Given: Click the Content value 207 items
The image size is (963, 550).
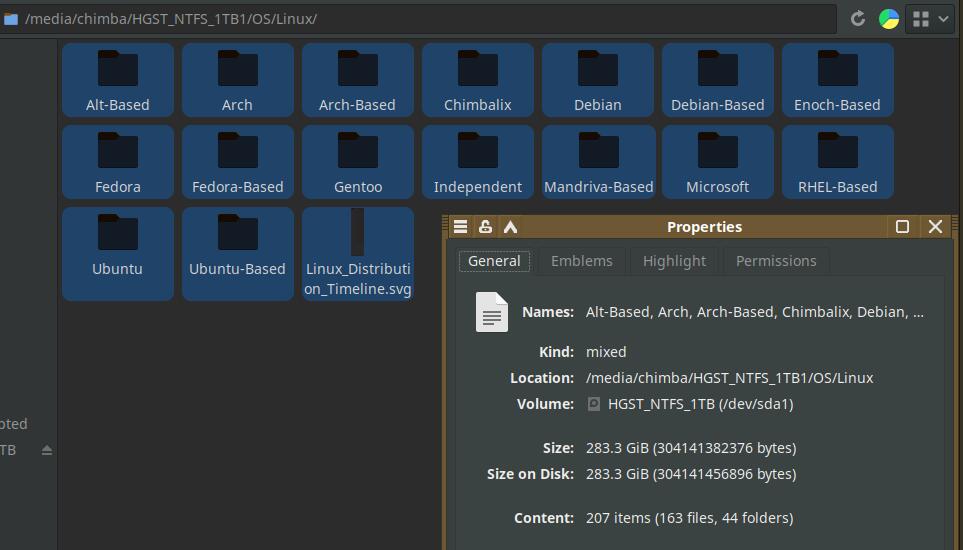Looking at the screenshot, I should (x=690, y=518).
